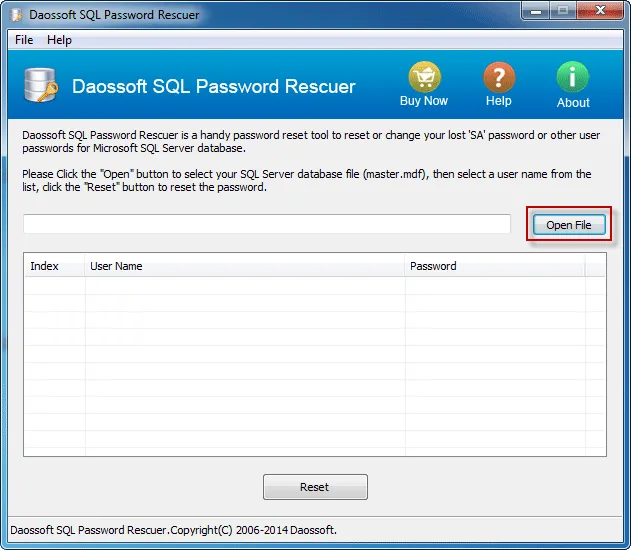Screen dimensions: 631x550
Task: Click the green About info icon
Action: pos(572,77)
